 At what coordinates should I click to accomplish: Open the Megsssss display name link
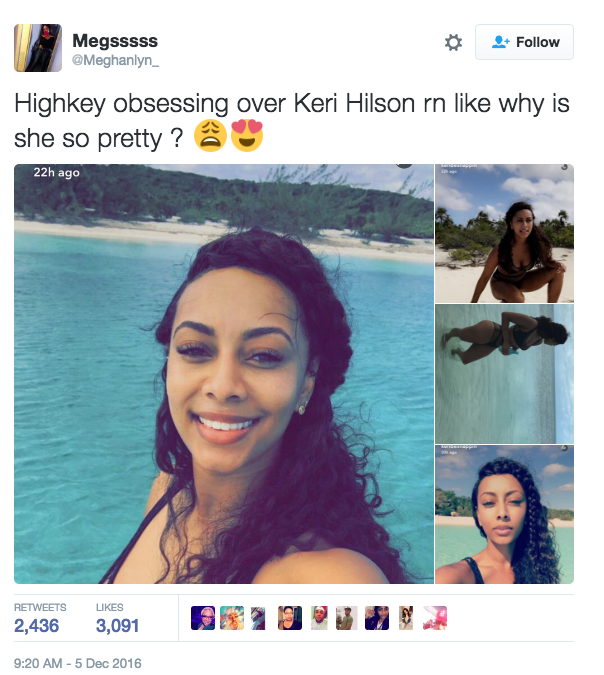[115, 41]
